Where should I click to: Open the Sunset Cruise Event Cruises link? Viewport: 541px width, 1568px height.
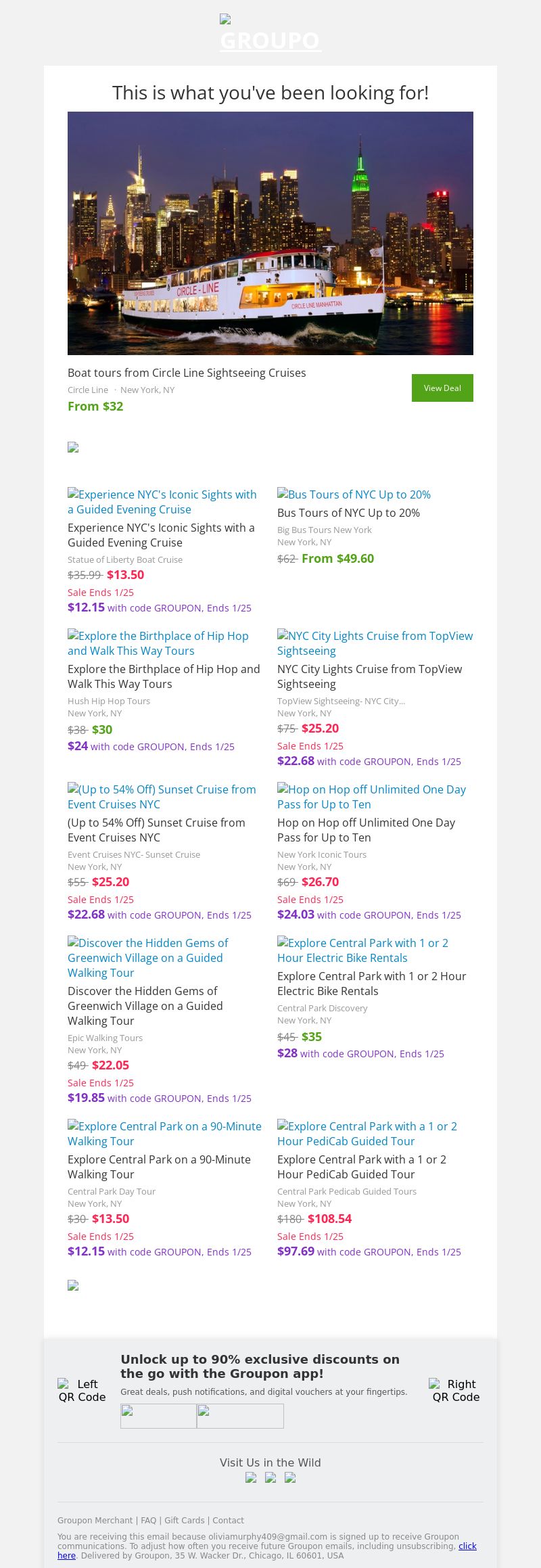coord(162,797)
